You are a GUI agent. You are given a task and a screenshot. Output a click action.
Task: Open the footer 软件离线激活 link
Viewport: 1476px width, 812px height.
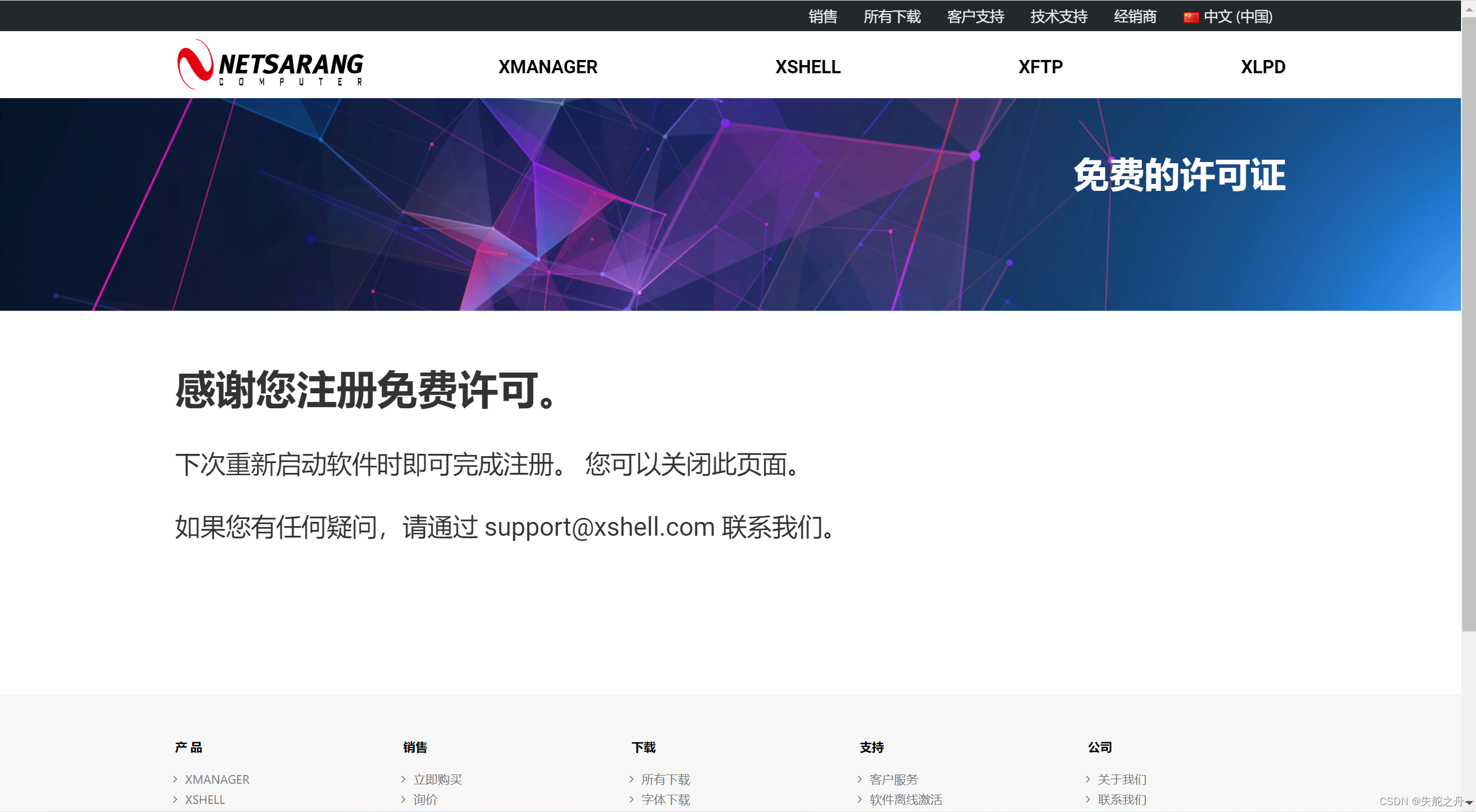coord(906,799)
